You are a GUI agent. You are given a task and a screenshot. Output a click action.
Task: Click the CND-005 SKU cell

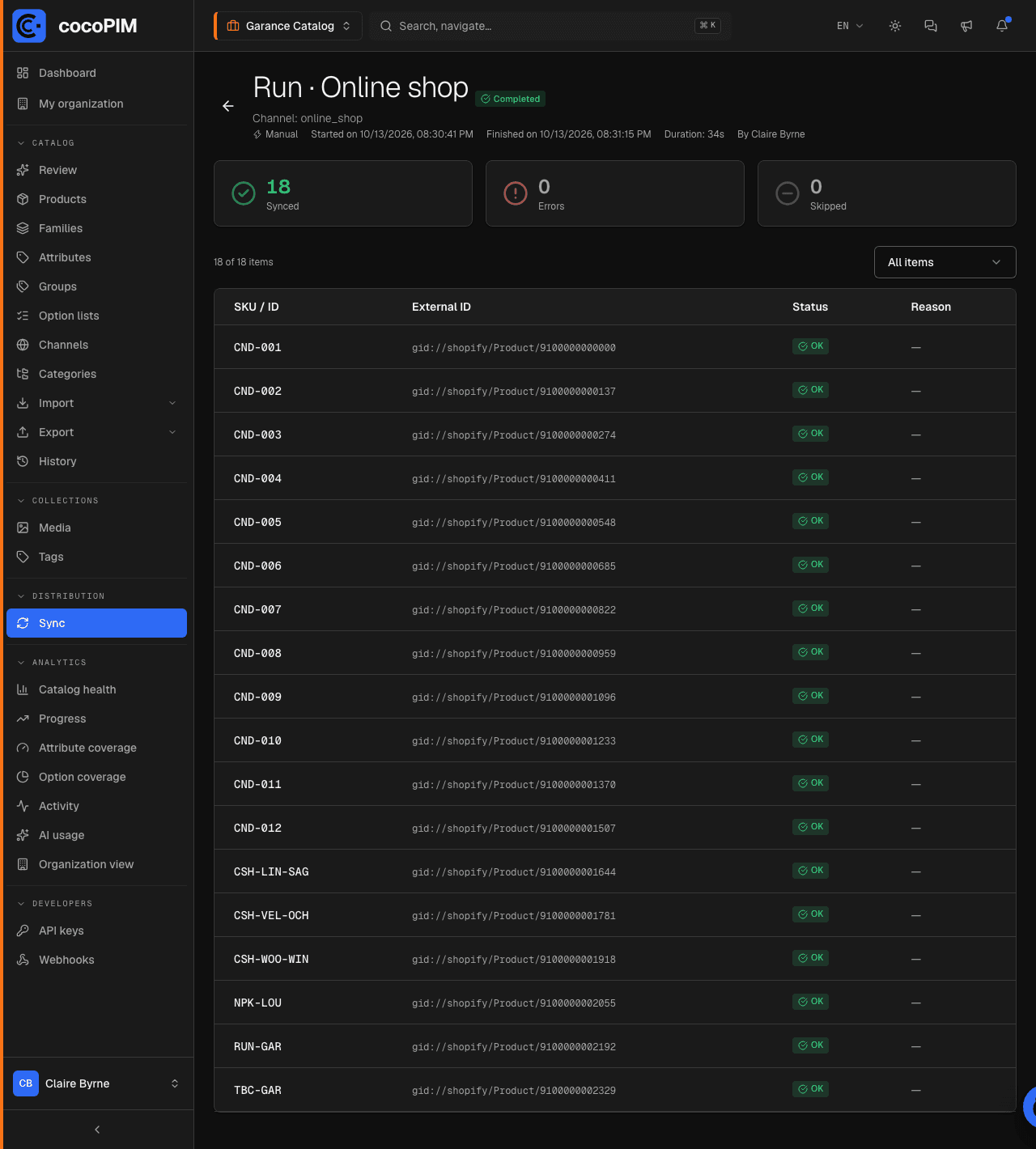tap(258, 522)
